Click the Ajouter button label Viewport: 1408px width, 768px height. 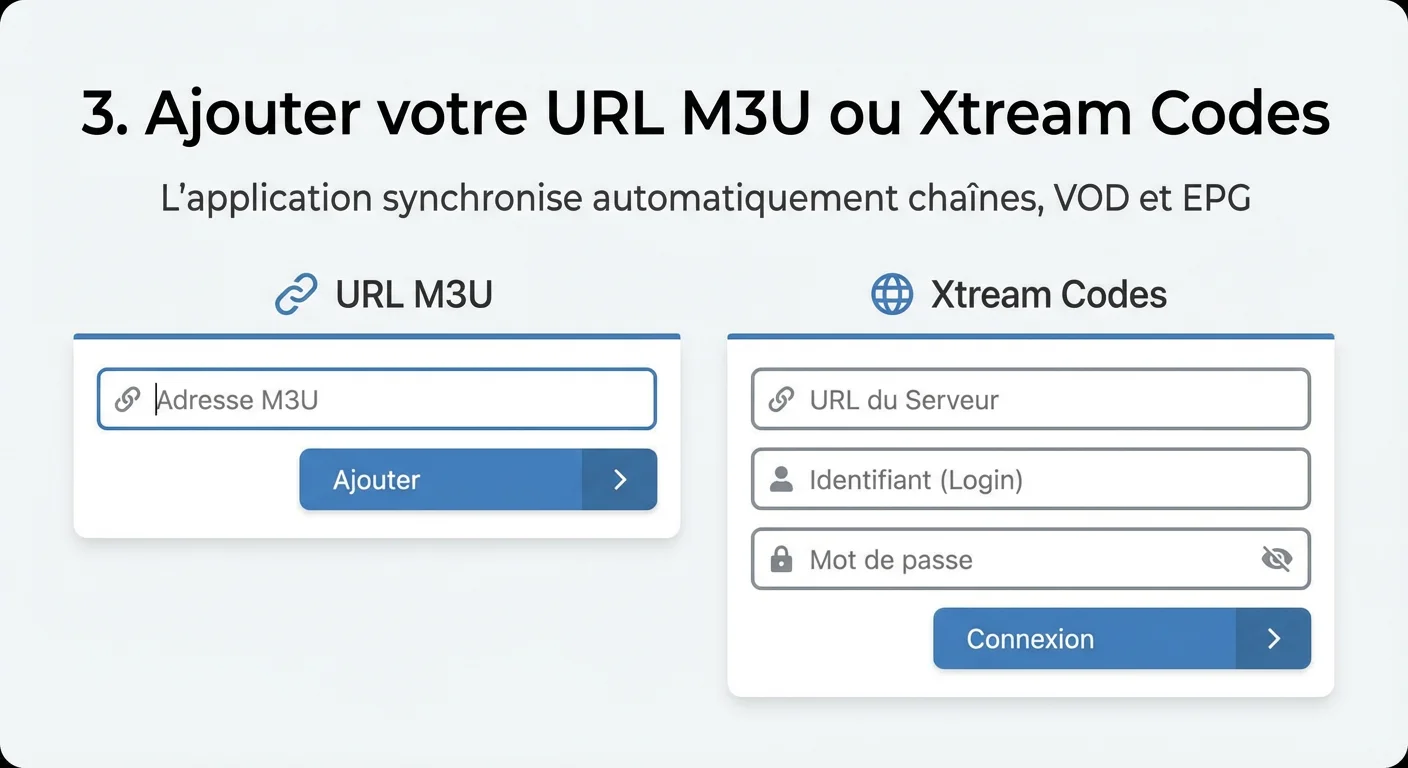(376, 480)
